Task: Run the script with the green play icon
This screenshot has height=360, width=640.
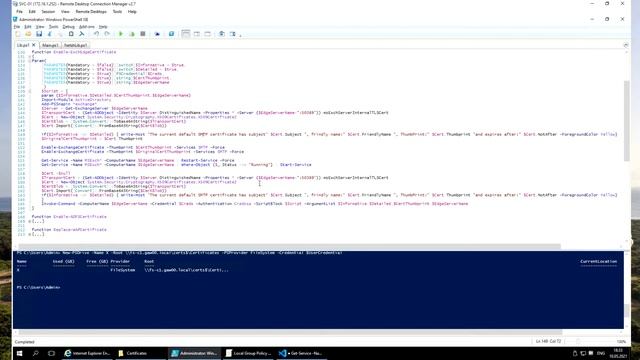Action: (x=121, y=34)
